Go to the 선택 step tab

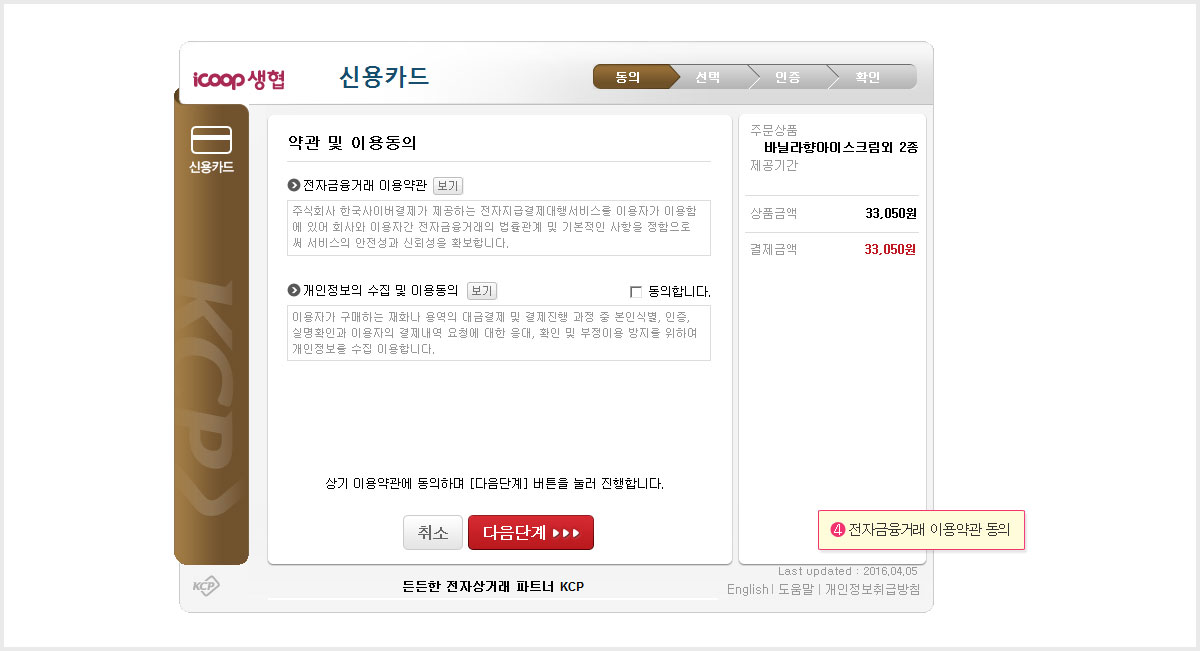(x=710, y=77)
